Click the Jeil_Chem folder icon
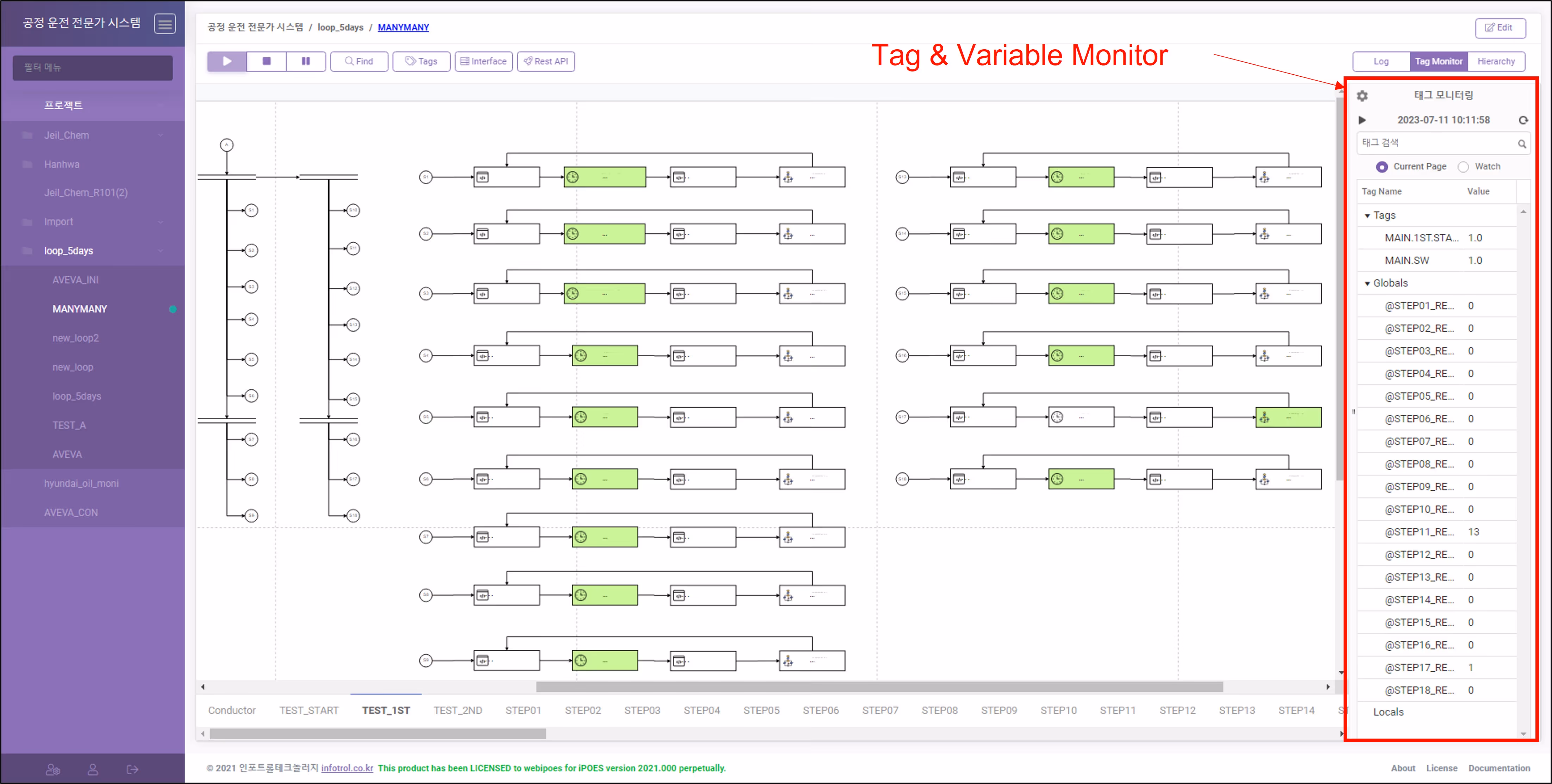 [x=27, y=135]
